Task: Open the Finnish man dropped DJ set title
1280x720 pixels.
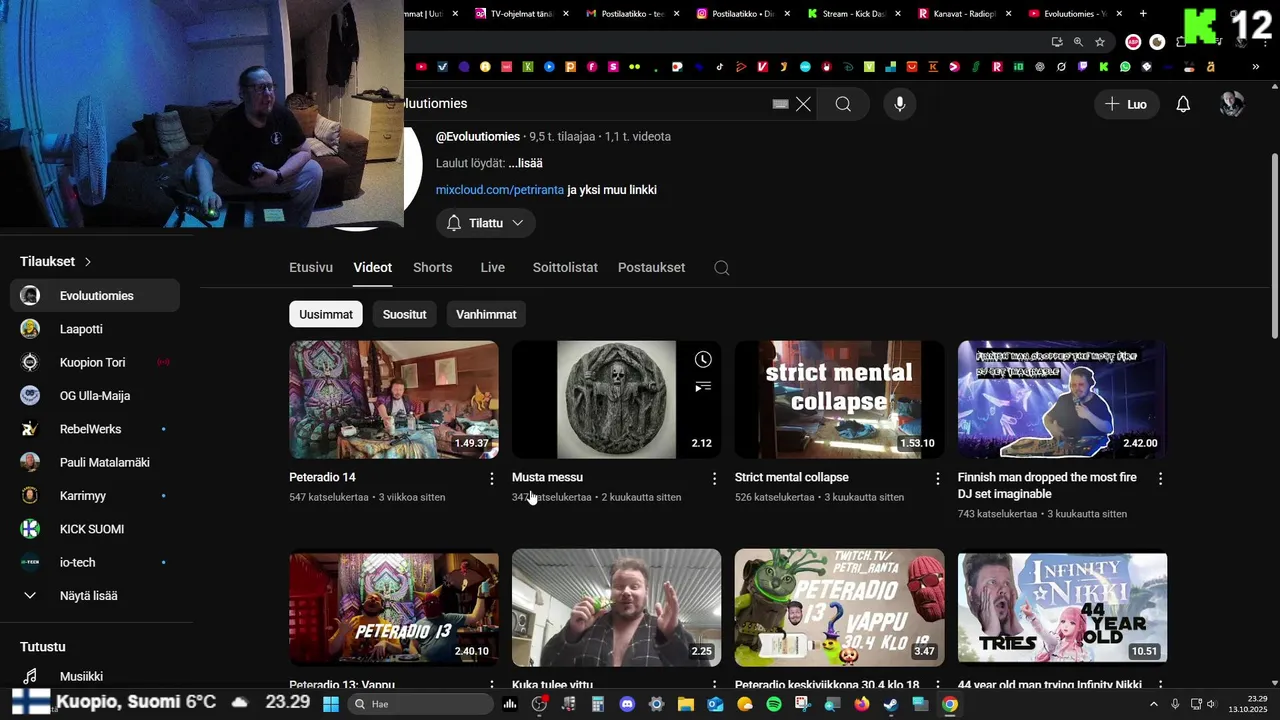Action: point(1047,486)
